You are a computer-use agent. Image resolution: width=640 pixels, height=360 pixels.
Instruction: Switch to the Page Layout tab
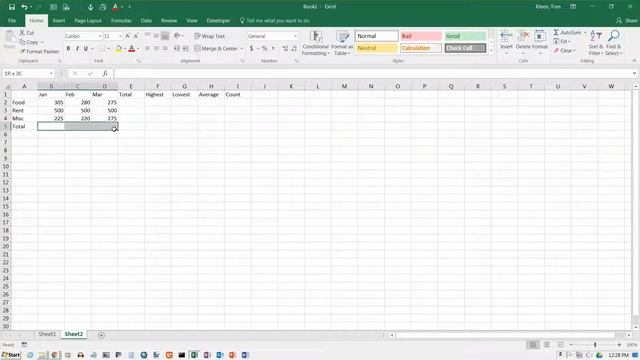click(88, 20)
